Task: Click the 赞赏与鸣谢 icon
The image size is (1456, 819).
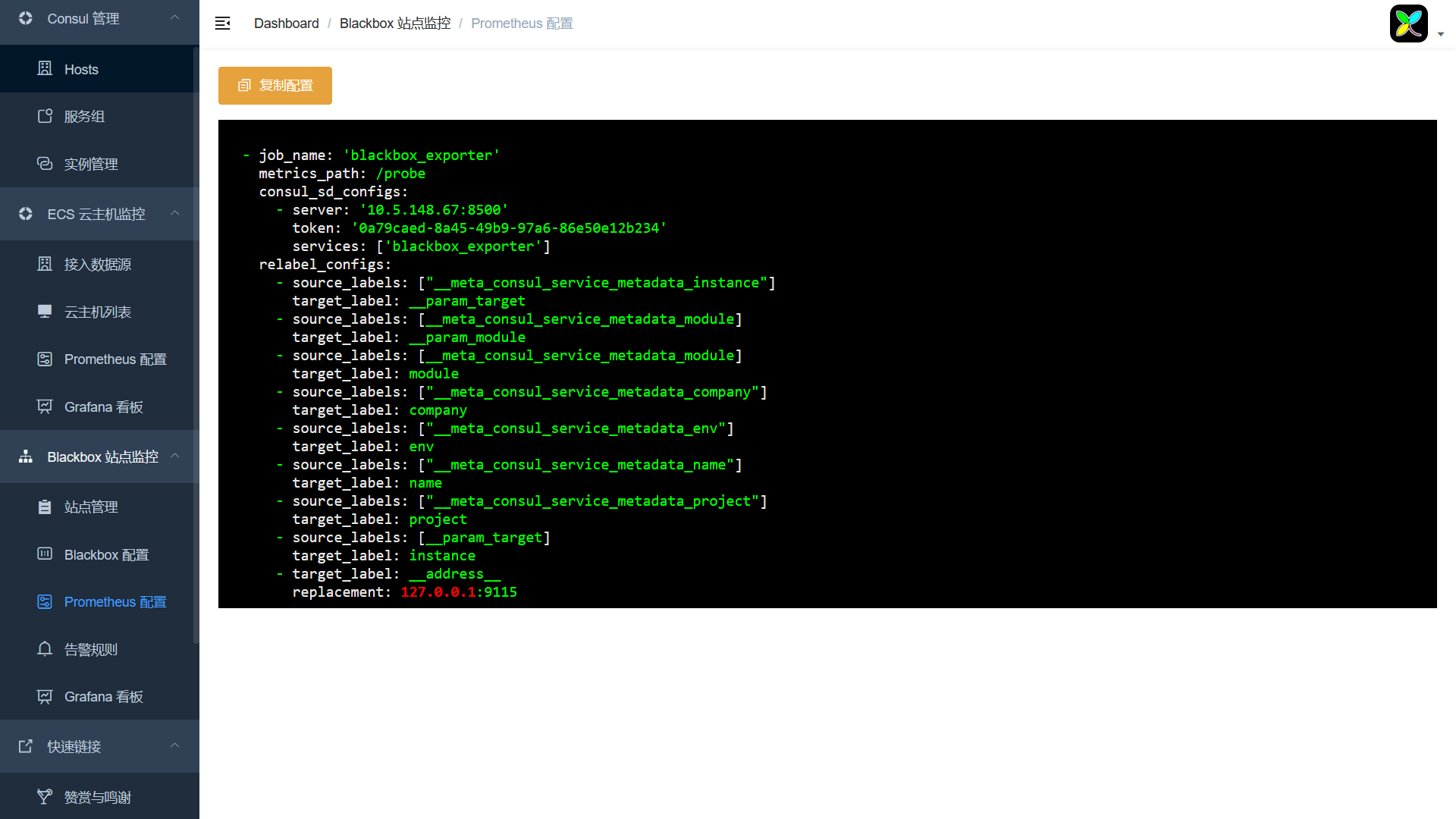Action: pos(45,797)
